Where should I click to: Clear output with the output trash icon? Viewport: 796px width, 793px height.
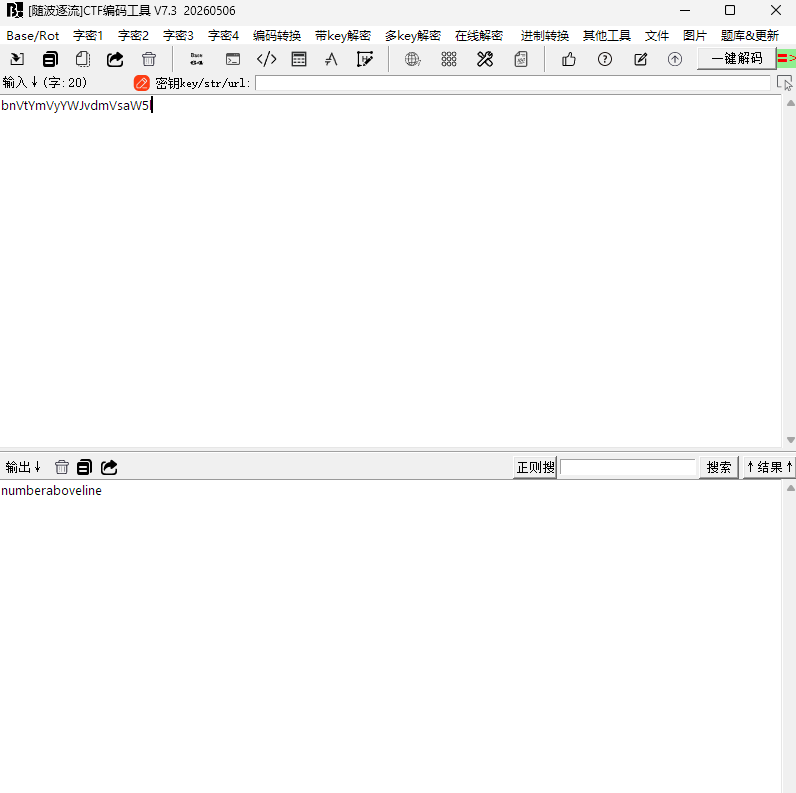click(62, 467)
